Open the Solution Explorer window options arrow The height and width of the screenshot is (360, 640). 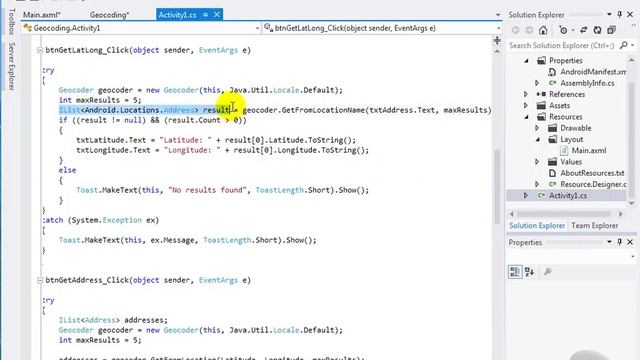[609, 15]
